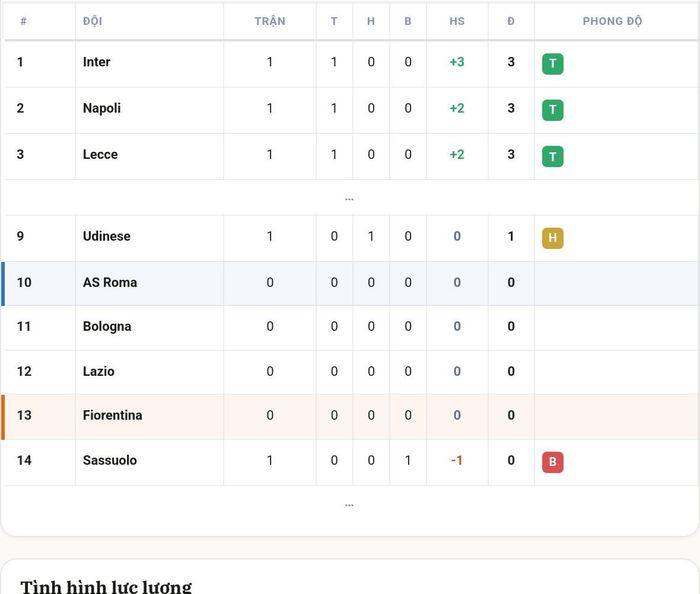The width and height of the screenshot is (700, 594).
Task: Open the Lazio team name
Action: 99,371
